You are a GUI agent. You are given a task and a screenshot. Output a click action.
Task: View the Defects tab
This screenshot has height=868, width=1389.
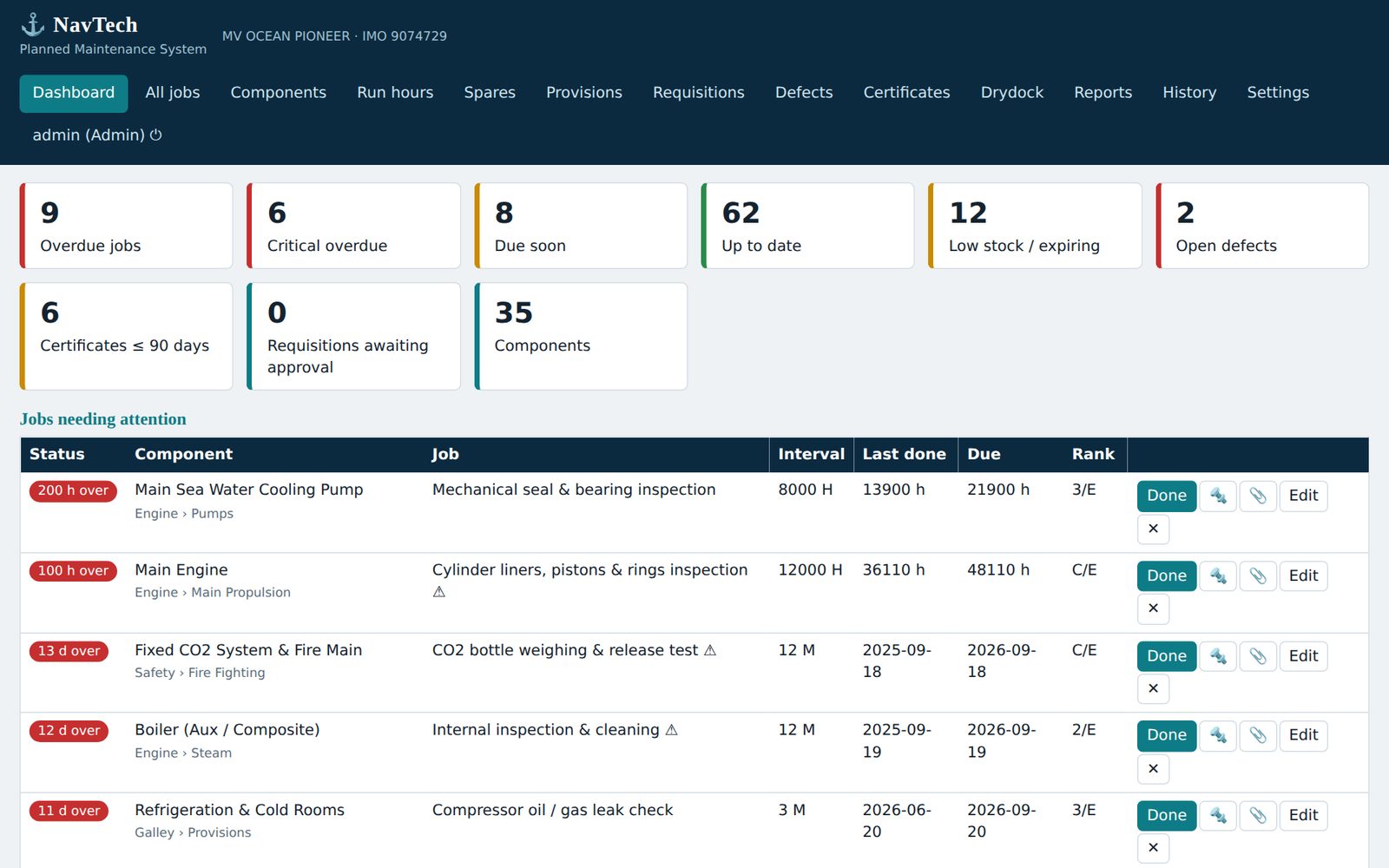[804, 93]
